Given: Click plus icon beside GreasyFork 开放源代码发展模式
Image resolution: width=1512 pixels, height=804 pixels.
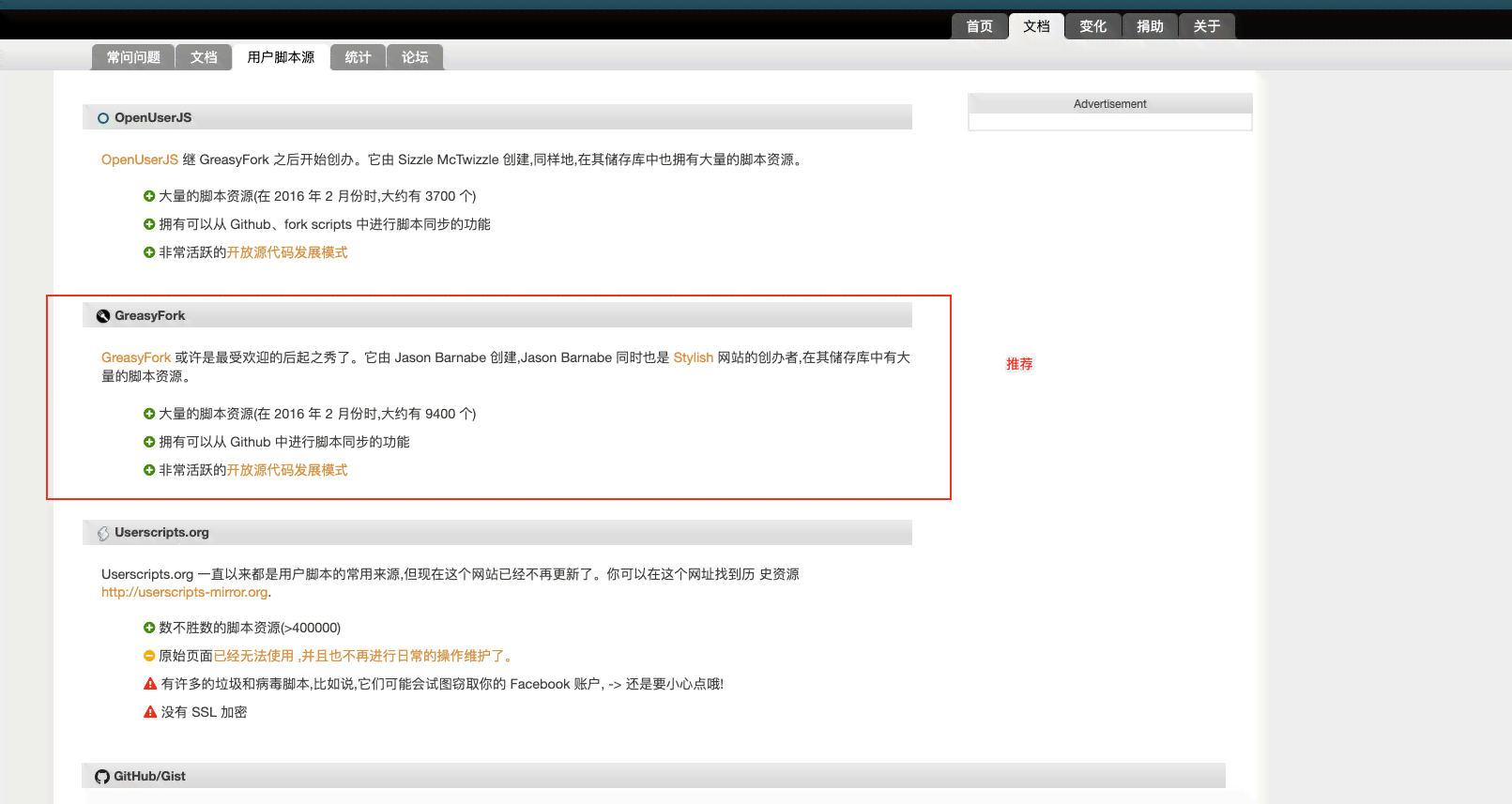Looking at the screenshot, I should pyautogui.click(x=149, y=470).
